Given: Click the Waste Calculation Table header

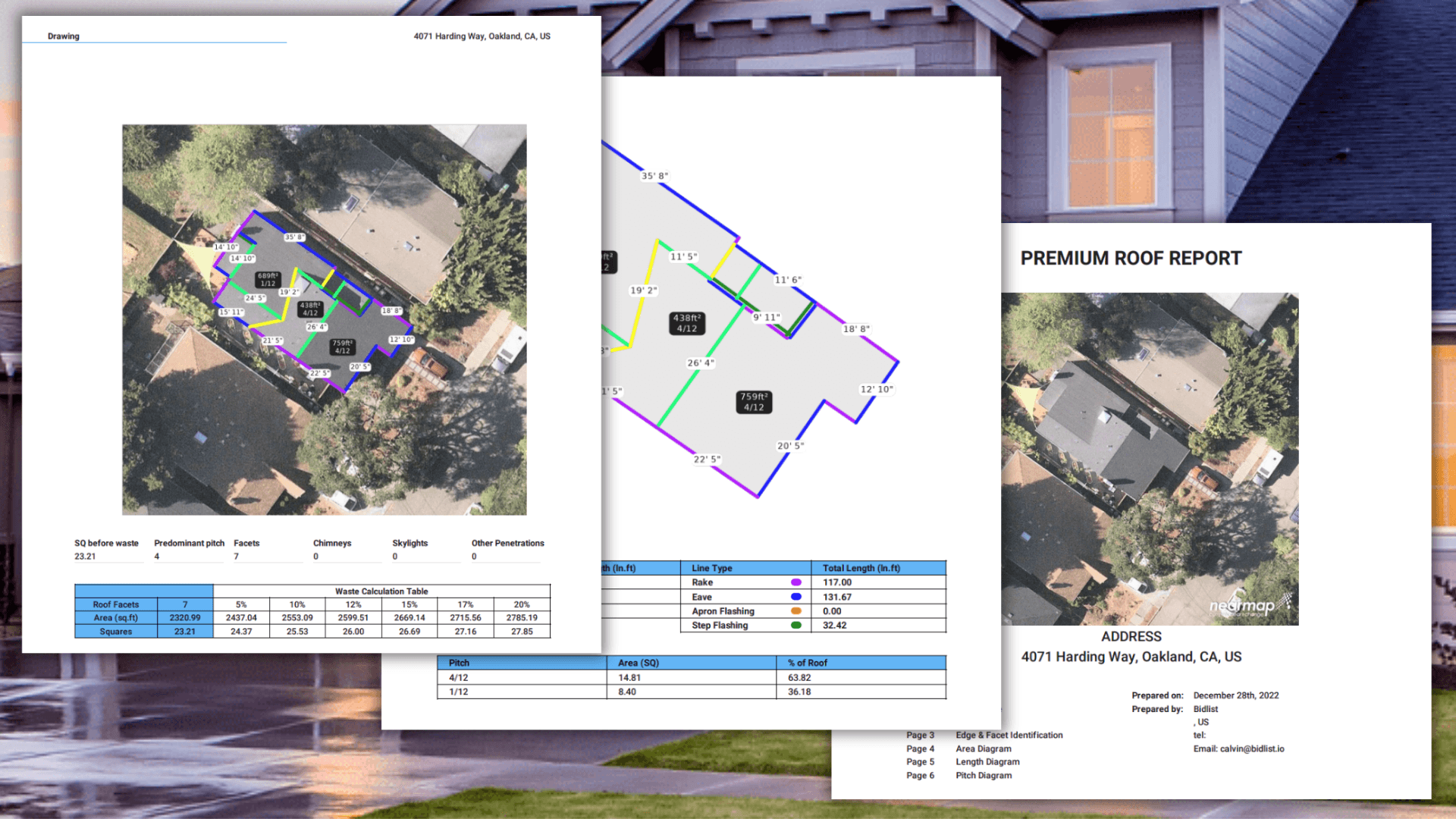Looking at the screenshot, I should pyautogui.click(x=381, y=591).
